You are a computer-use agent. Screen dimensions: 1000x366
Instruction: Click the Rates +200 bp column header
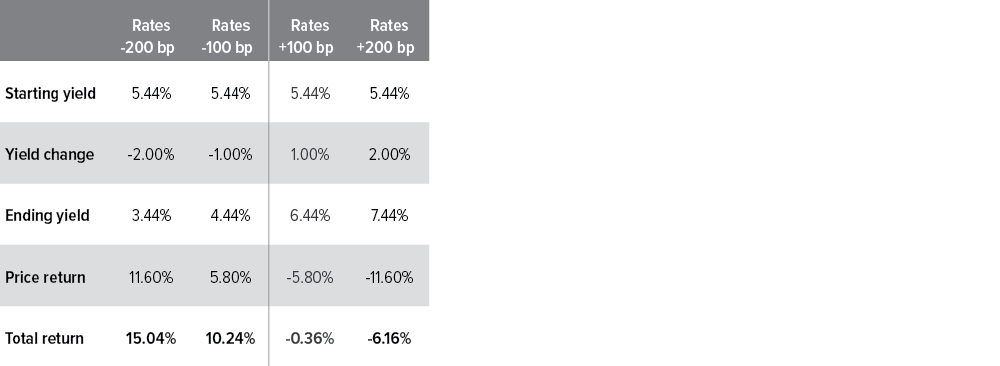coord(385,36)
